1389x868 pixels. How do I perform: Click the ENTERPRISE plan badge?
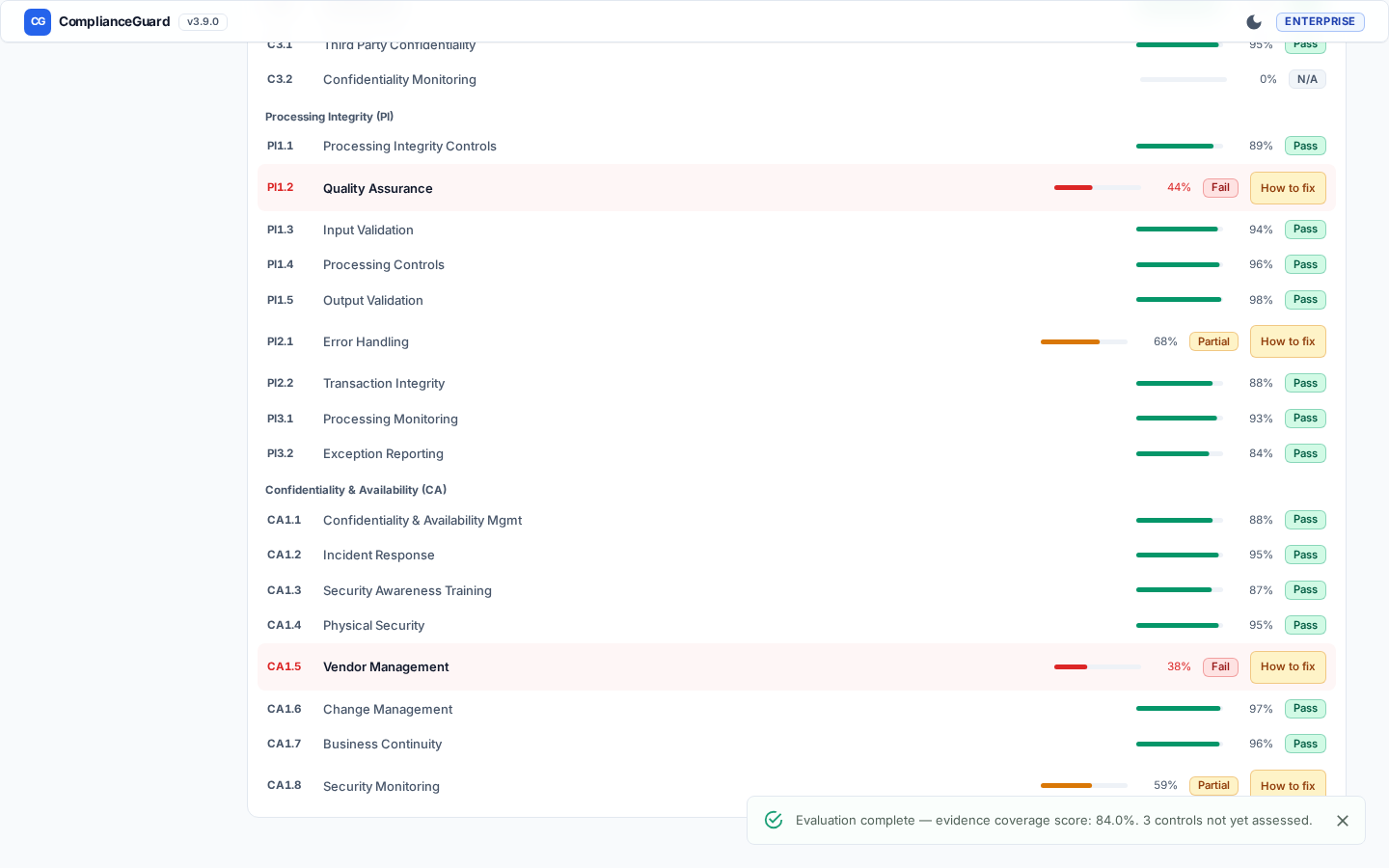point(1320,21)
